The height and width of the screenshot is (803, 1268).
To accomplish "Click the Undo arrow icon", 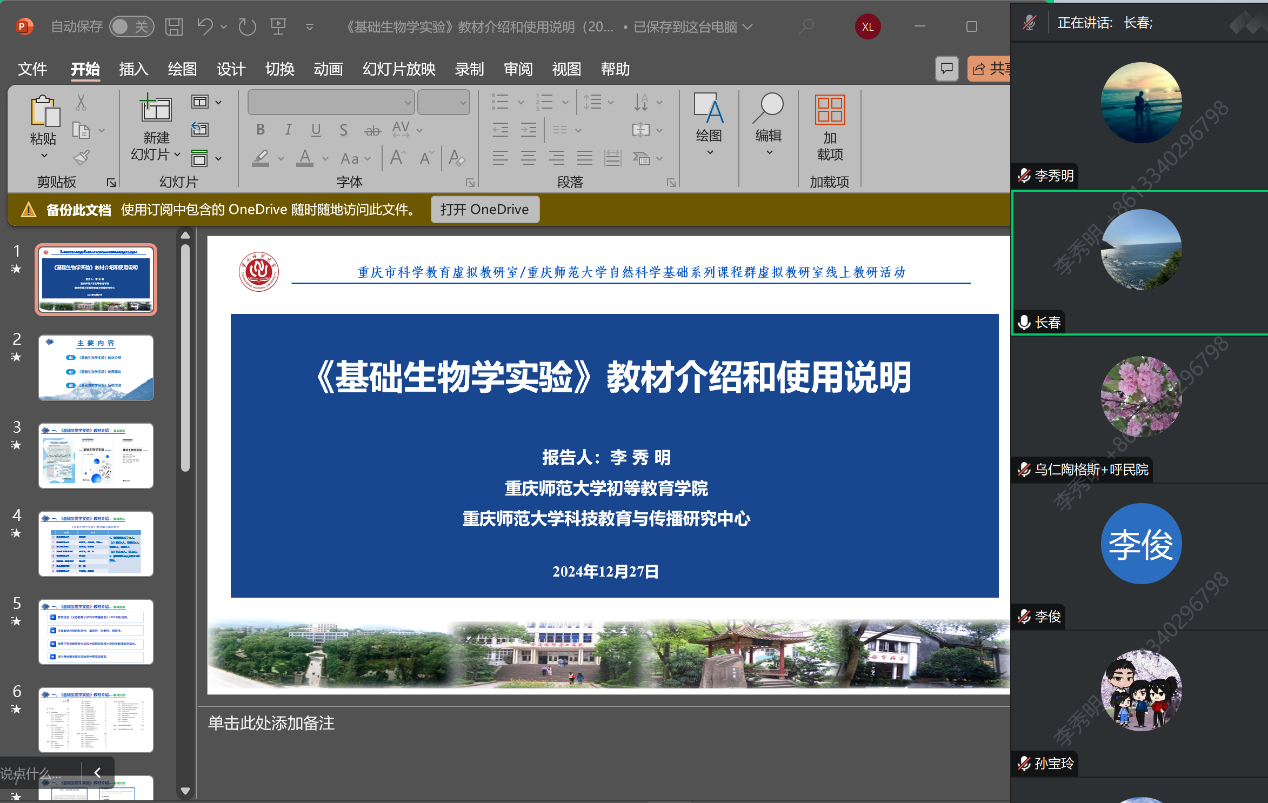I will (205, 27).
